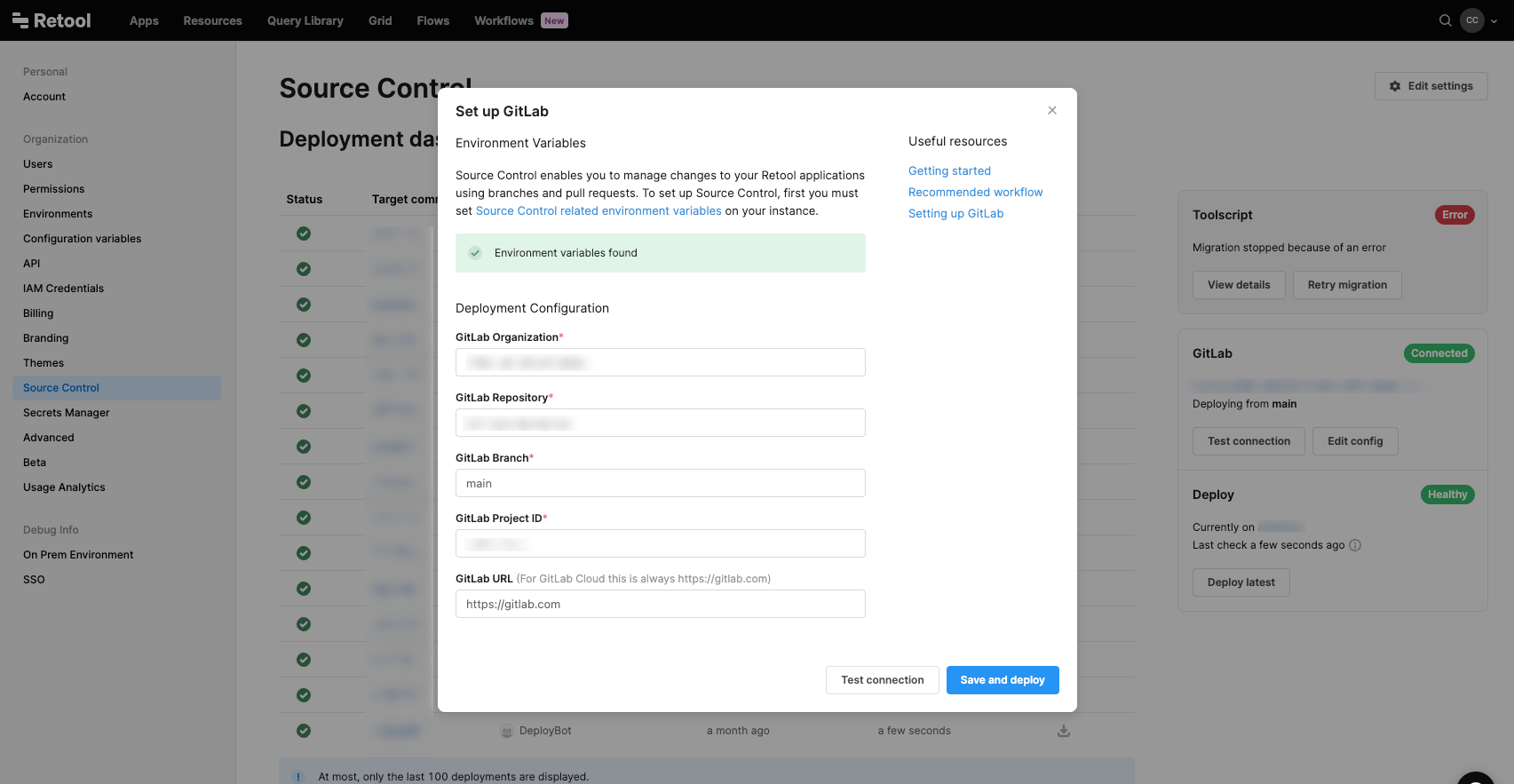Click DeployBot avatar icon
1514x784 pixels.
(x=507, y=731)
